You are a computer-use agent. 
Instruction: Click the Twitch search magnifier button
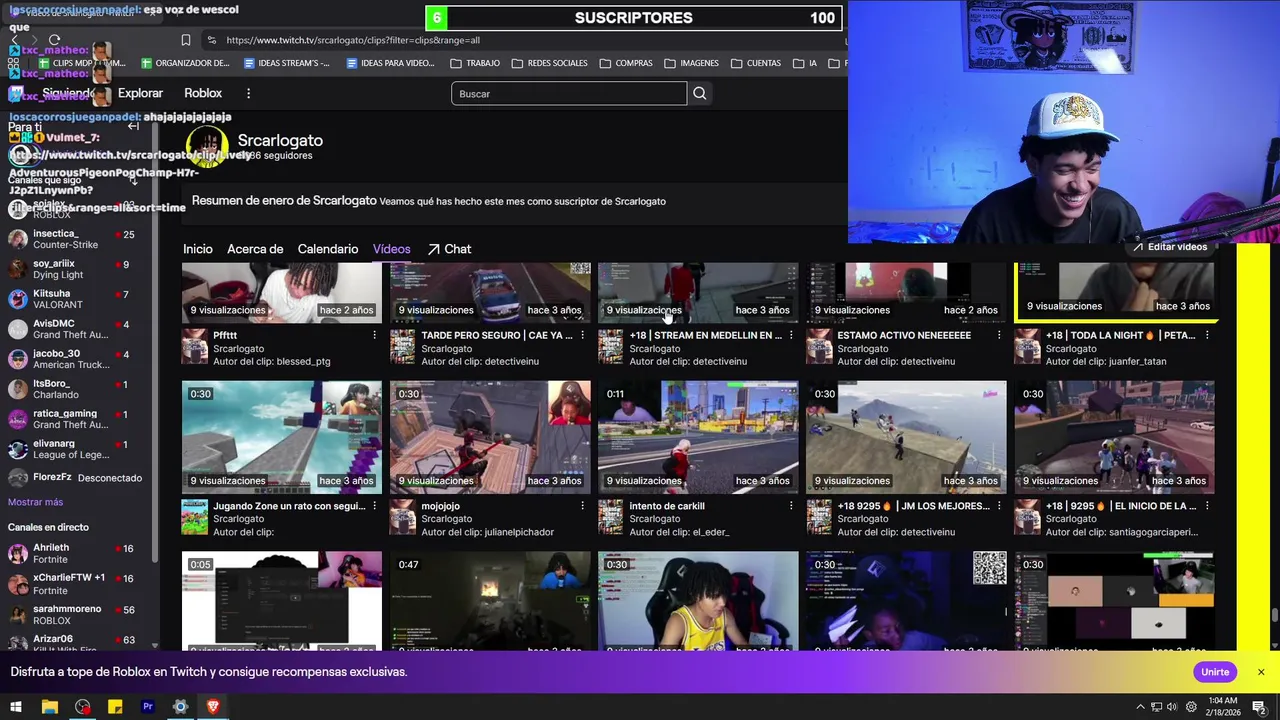(700, 93)
